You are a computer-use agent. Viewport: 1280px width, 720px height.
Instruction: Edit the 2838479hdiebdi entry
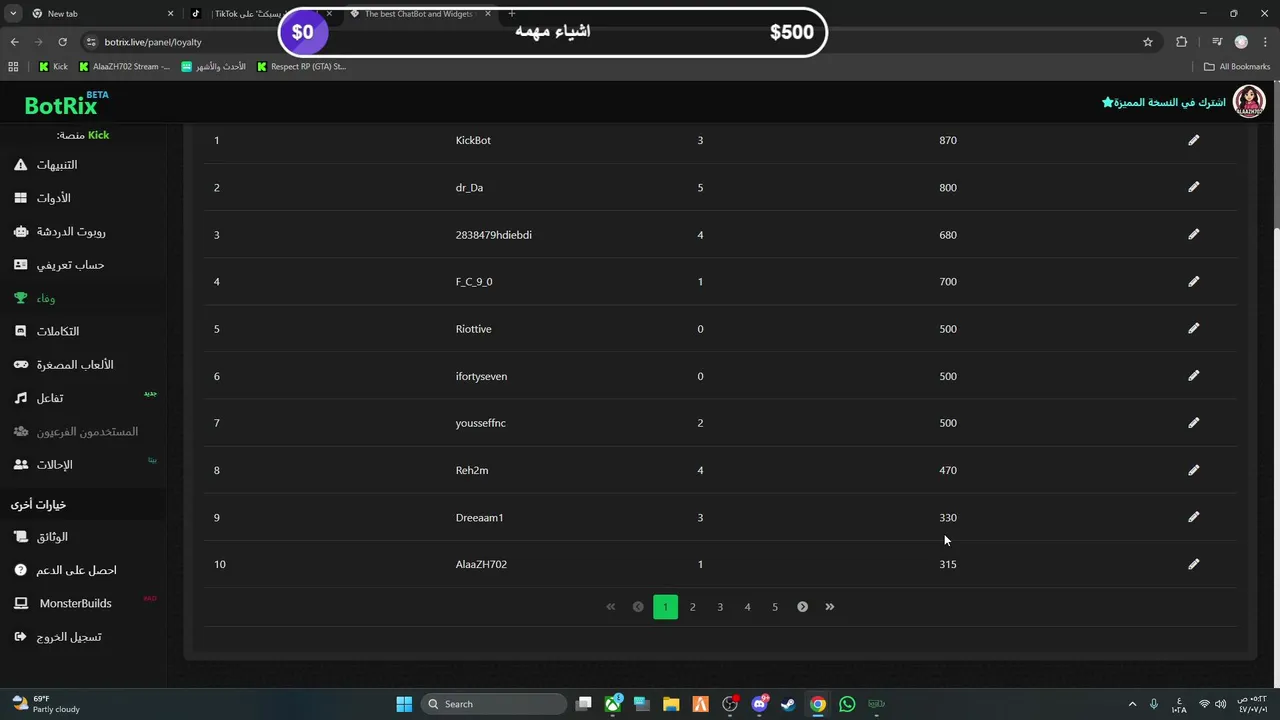[1193, 234]
